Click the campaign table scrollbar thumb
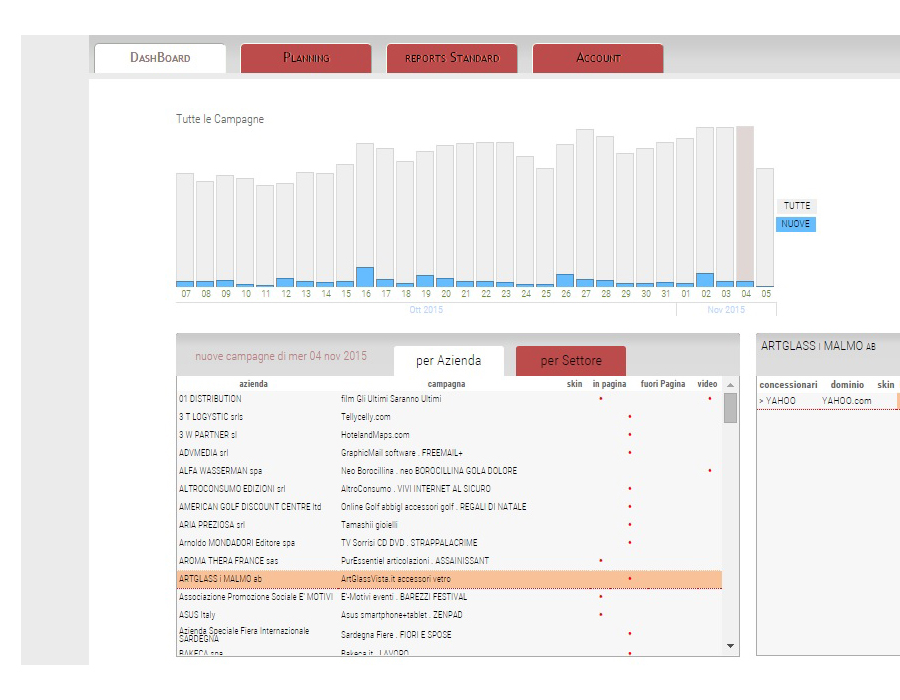900x700 pixels. 731,408
